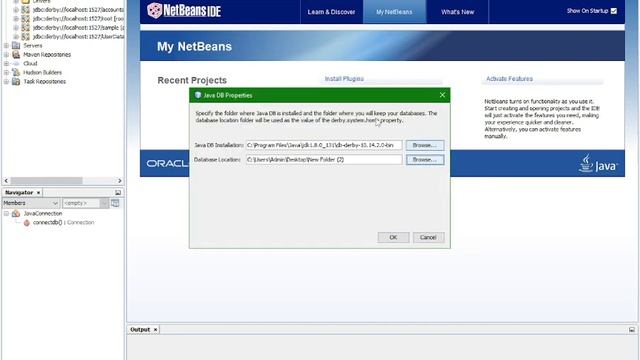640x360 pixels.
Task: Click the Java DB Properties title icon
Action: tap(198, 95)
